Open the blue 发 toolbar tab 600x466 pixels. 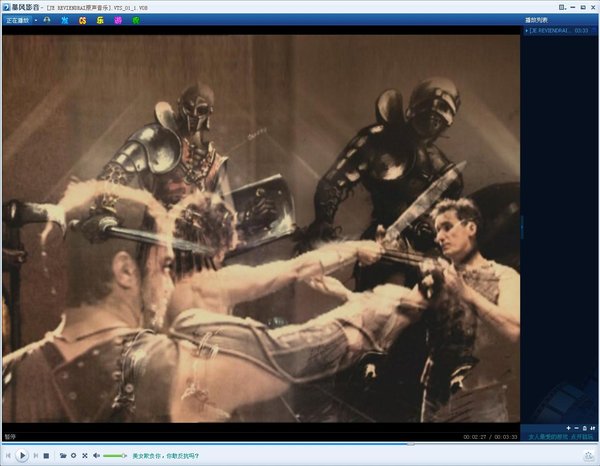click(x=65, y=20)
